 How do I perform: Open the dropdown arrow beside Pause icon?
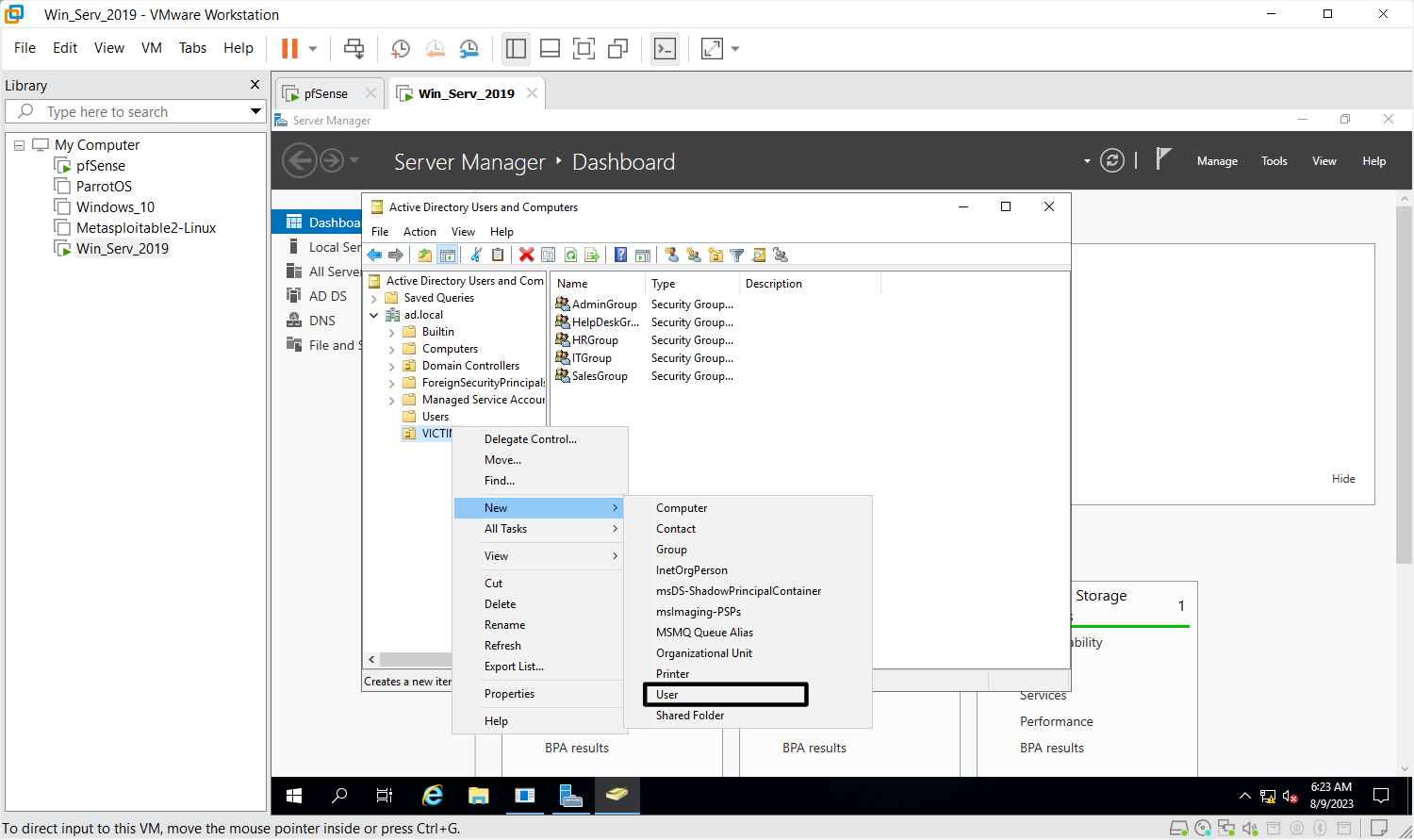[313, 49]
